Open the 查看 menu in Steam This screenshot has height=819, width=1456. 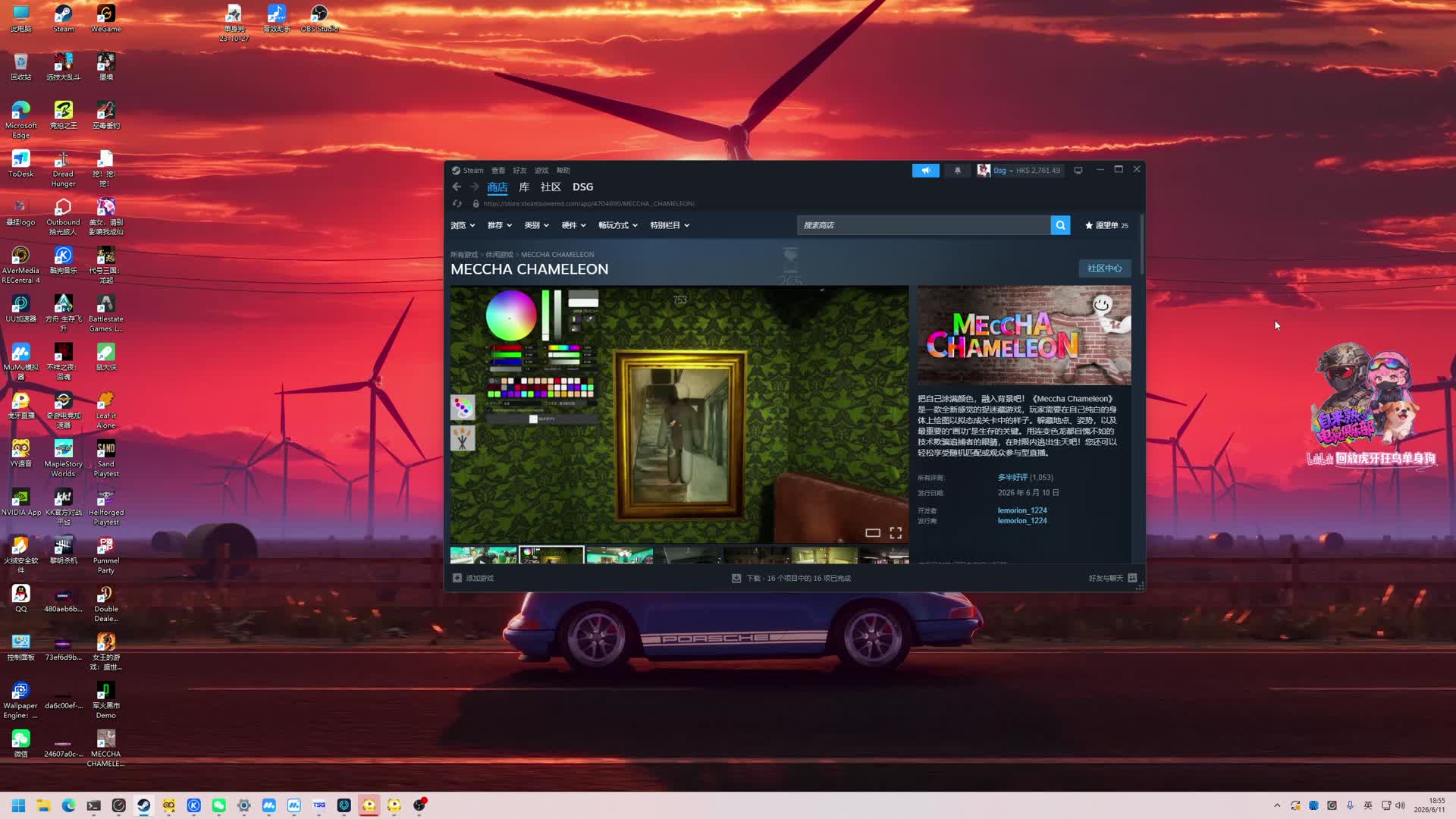click(x=498, y=171)
